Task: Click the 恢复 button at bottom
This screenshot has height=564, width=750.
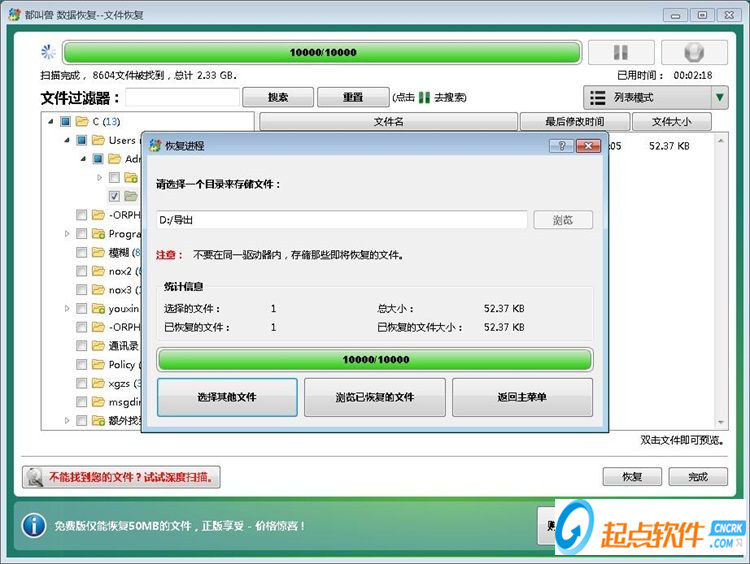Action: point(632,476)
